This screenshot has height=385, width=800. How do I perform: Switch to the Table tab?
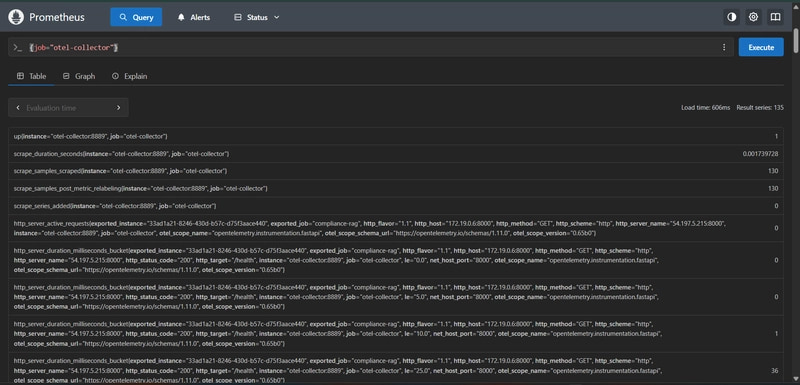[x=32, y=76]
